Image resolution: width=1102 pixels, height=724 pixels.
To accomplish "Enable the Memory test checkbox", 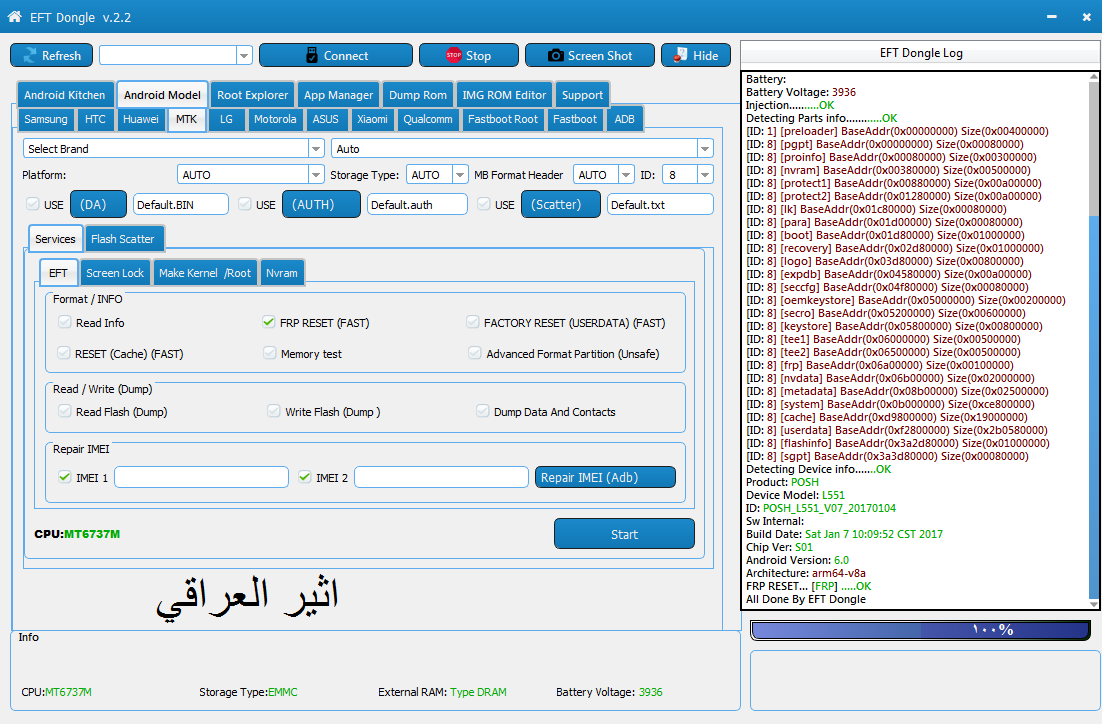I will pos(270,353).
